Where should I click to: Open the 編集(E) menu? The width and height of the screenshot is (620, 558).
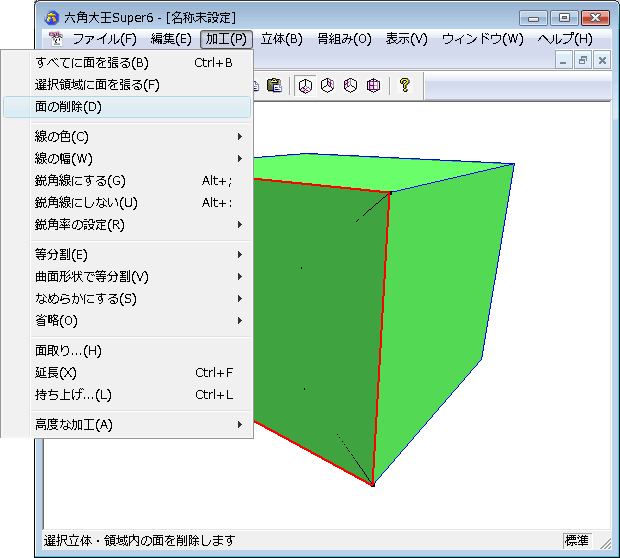(171, 39)
